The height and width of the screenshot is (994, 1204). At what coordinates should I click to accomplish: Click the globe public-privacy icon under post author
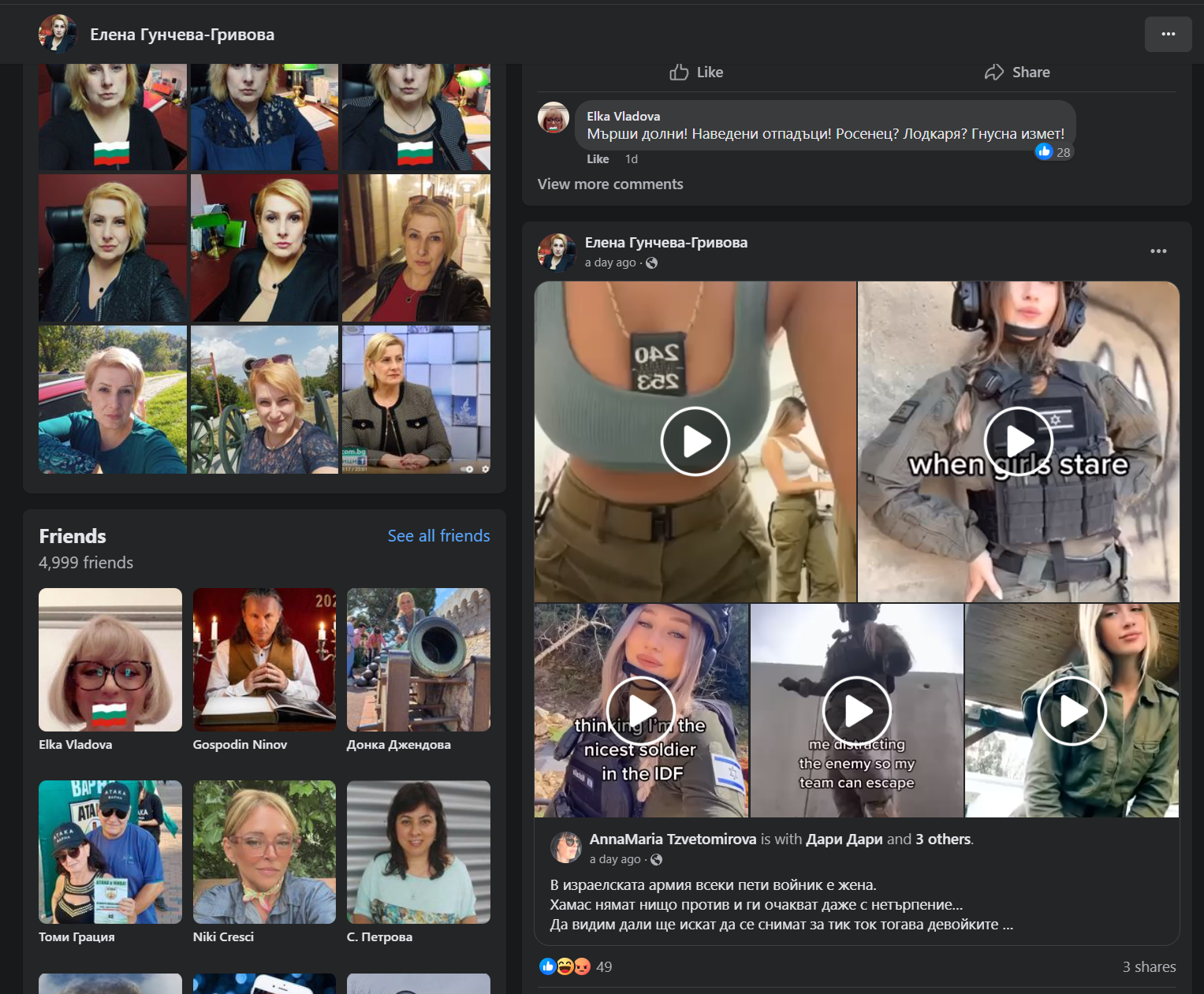pos(651,263)
